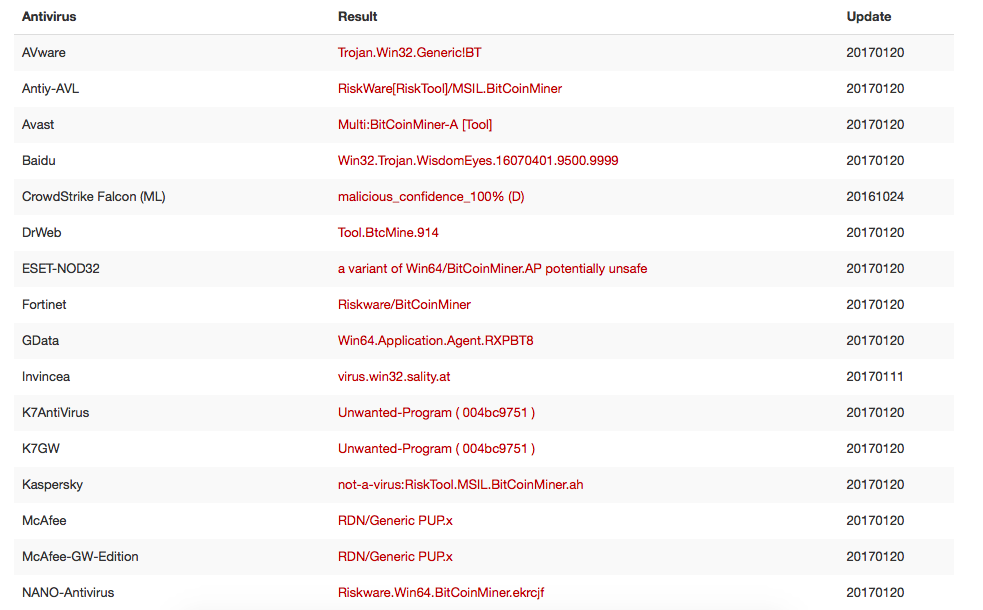Click the Win64.Application.Agent.RXPBT8 result
This screenshot has width=983, height=610.
click(435, 340)
